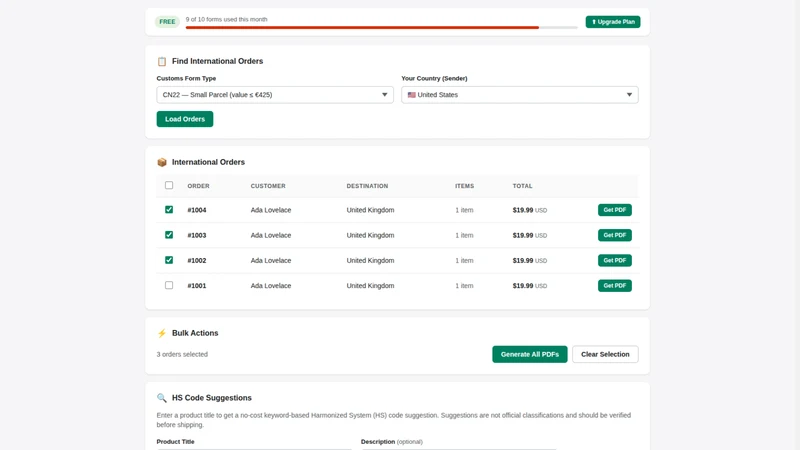Click the CUSTOMER column header
Screen dimensions: 800x450
tap(268, 186)
